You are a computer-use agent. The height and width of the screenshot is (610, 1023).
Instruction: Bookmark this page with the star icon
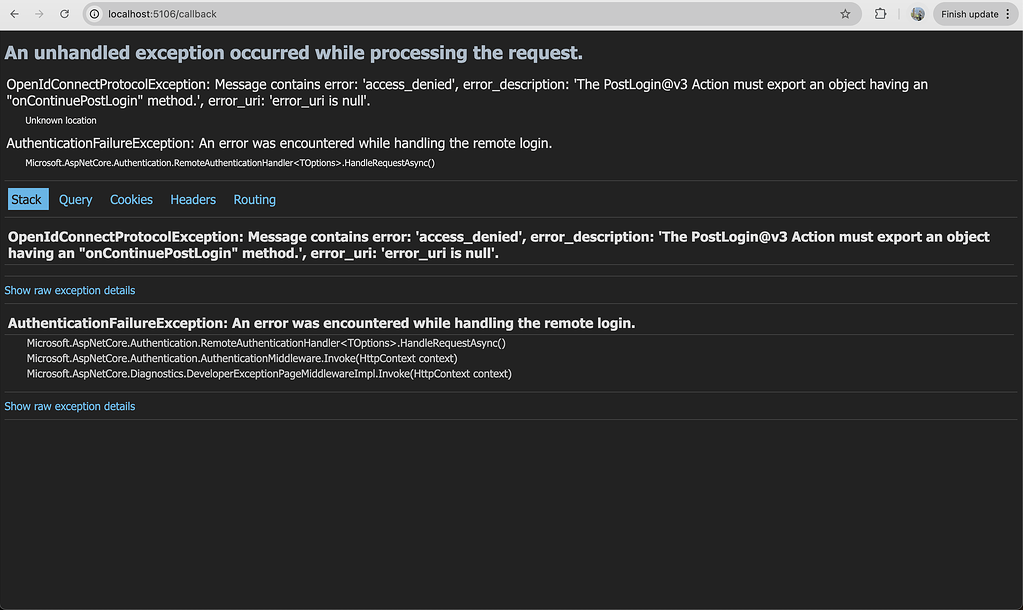pyautogui.click(x=845, y=14)
